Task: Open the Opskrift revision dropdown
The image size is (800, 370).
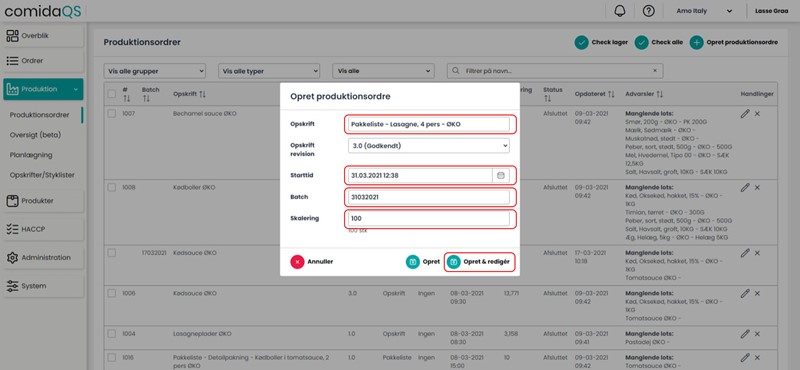Action: (x=429, y=145)
